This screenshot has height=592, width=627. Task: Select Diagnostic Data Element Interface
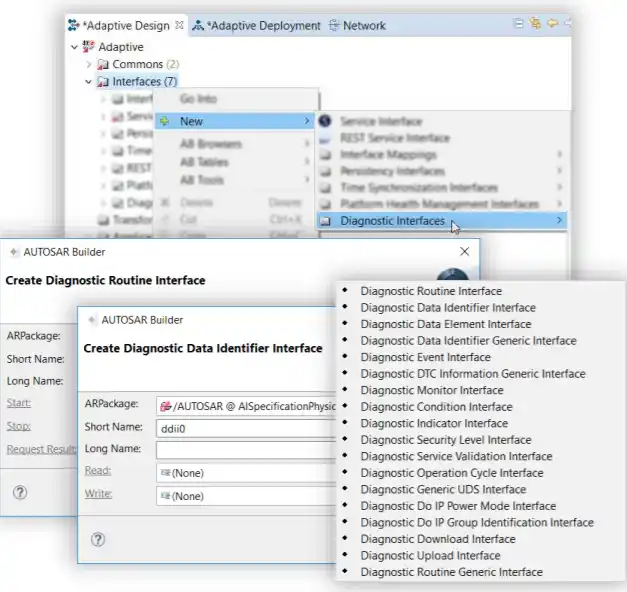(x=446, y=324)
